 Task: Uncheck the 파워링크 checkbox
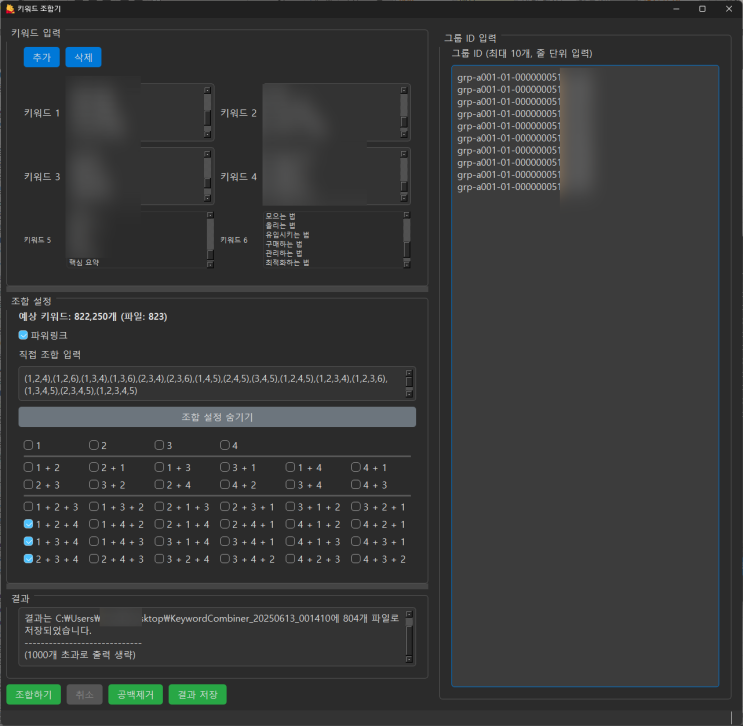[24, 335]
